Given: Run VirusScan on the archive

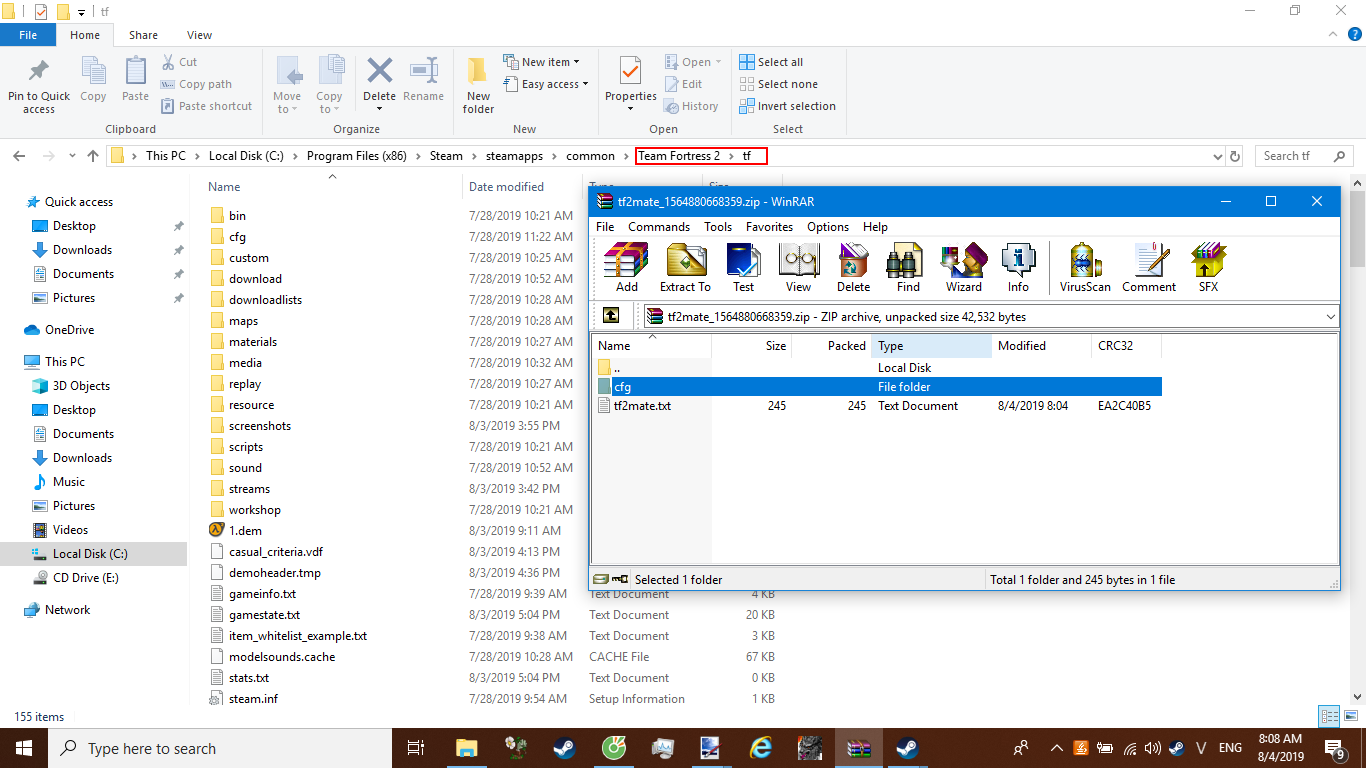Looking at the screenshot, I should point(1085,266).
